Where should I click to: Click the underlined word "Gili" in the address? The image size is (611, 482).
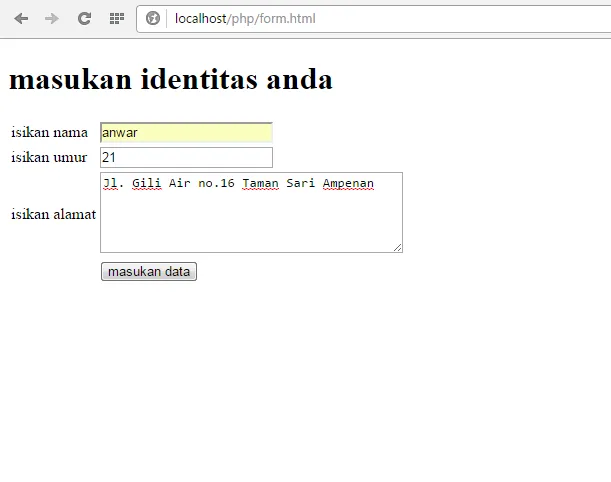[146, 183]
